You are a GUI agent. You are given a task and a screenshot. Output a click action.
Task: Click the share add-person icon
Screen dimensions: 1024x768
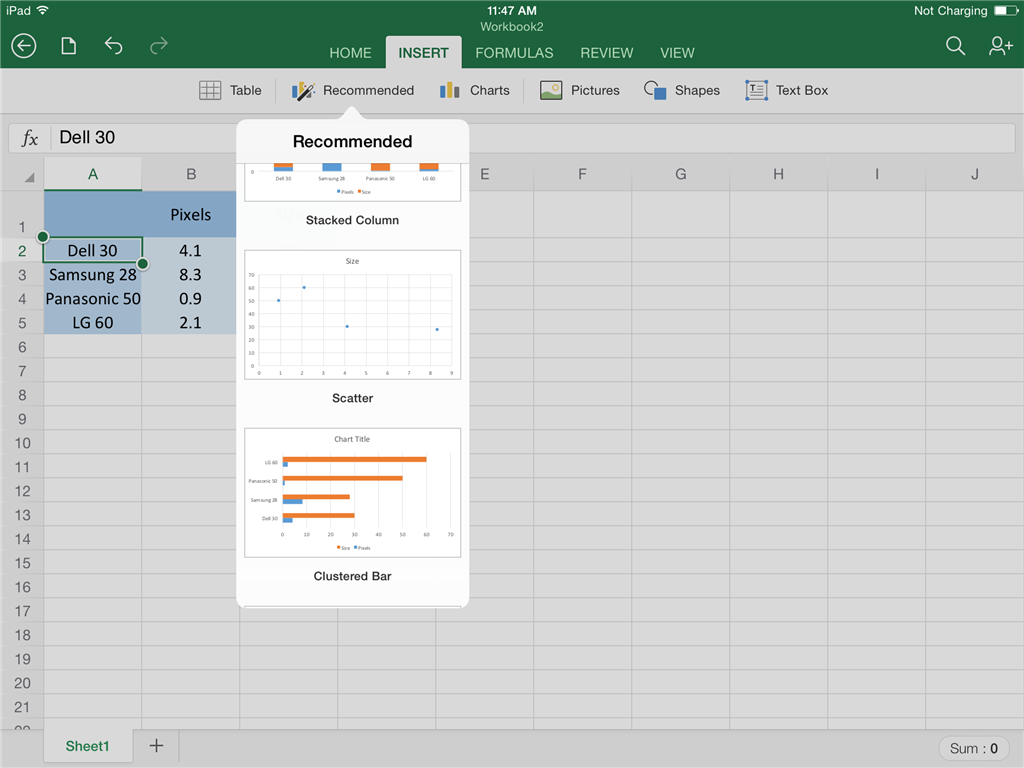point(1000,46)
